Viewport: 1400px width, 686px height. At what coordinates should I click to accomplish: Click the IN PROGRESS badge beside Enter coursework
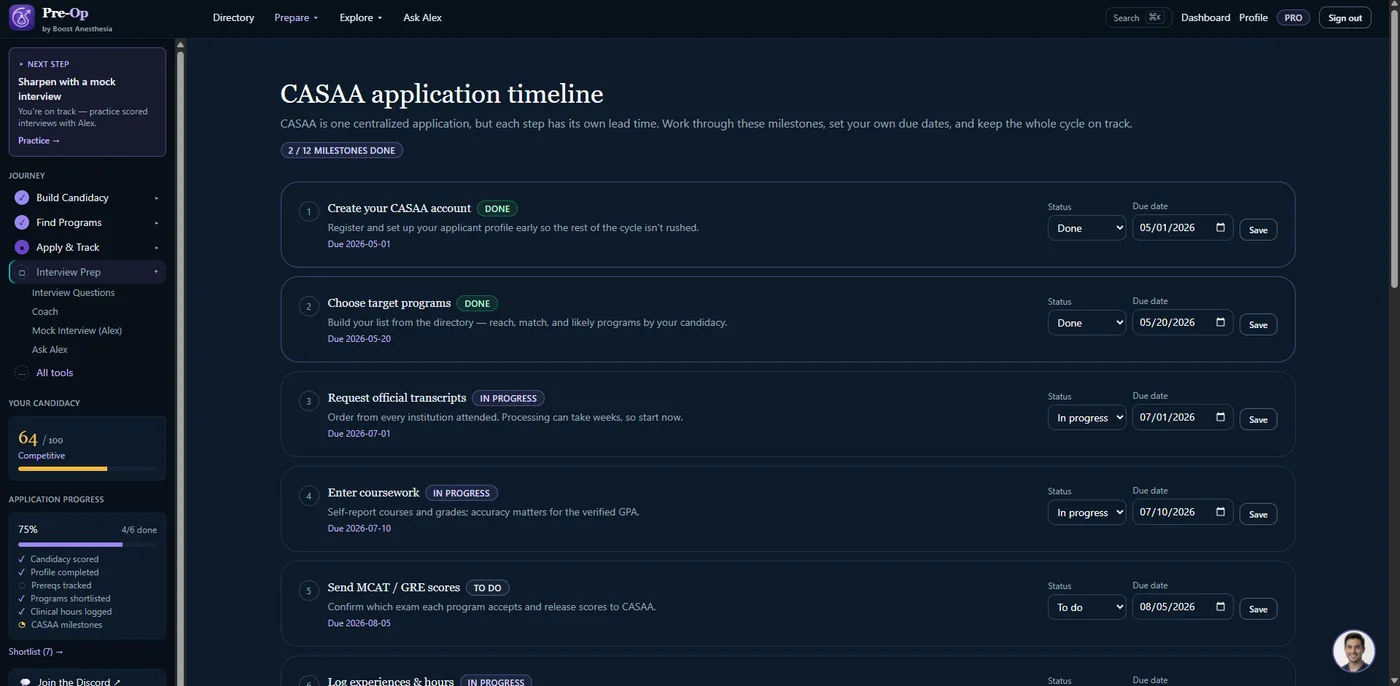tap(461, 493)
